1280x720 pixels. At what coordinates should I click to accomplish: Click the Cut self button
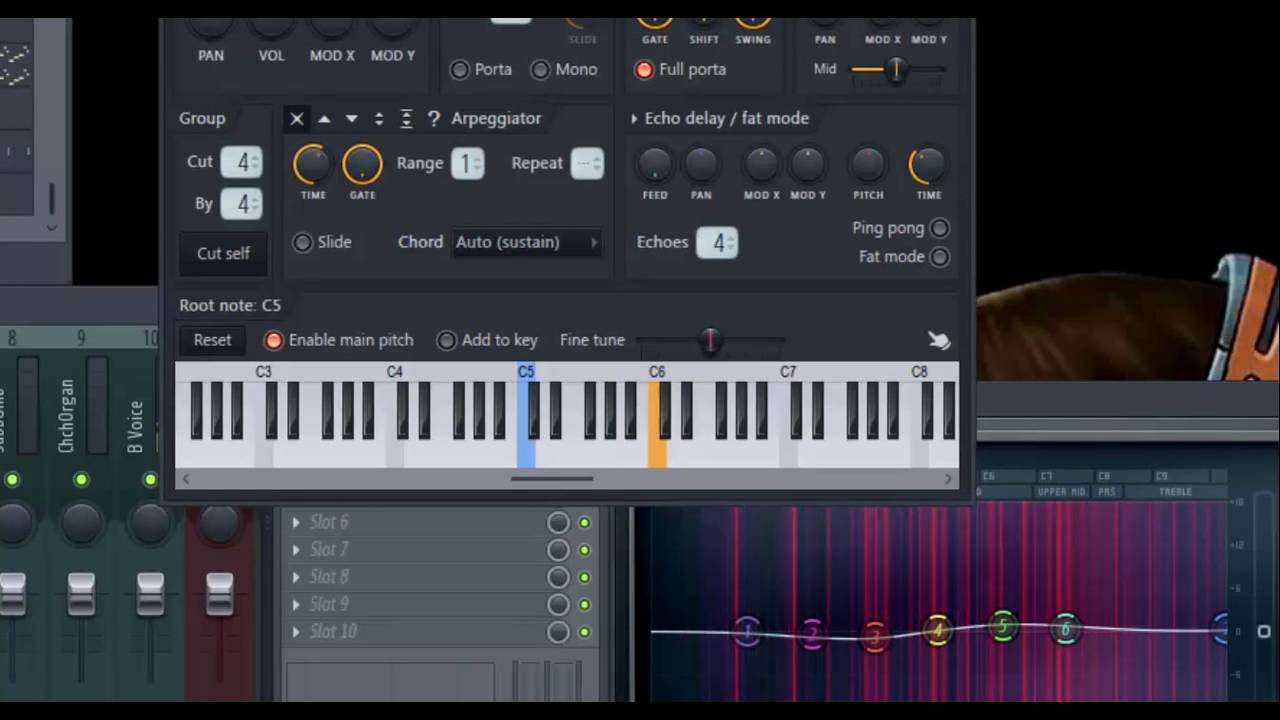223,254
